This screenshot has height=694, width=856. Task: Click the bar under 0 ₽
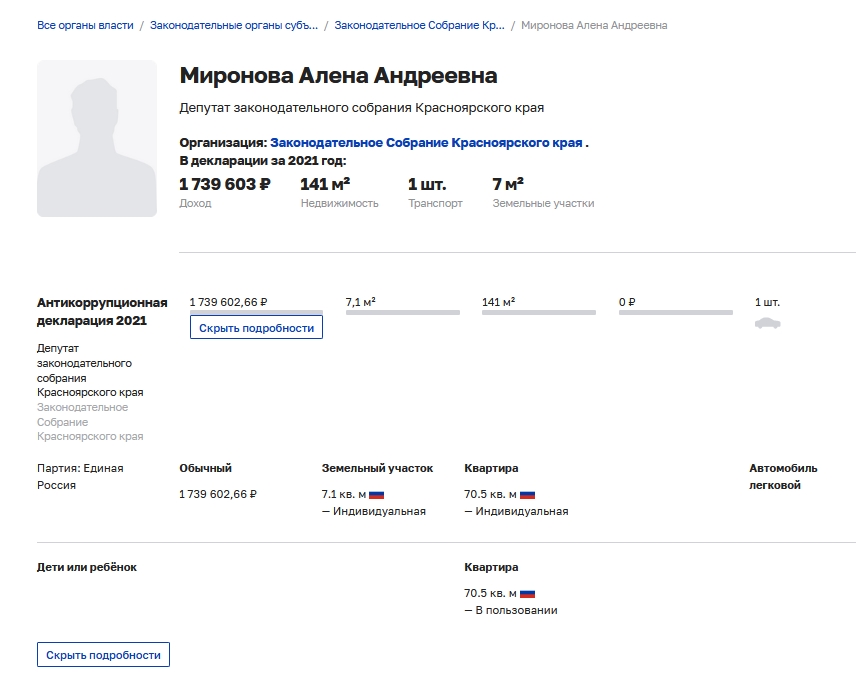(675, 313)
